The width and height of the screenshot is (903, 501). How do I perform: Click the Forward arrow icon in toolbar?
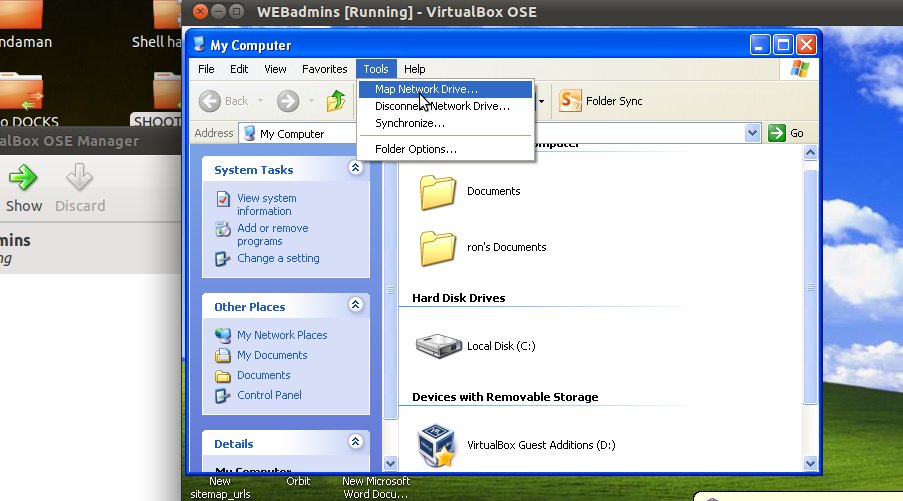(287, 101)
